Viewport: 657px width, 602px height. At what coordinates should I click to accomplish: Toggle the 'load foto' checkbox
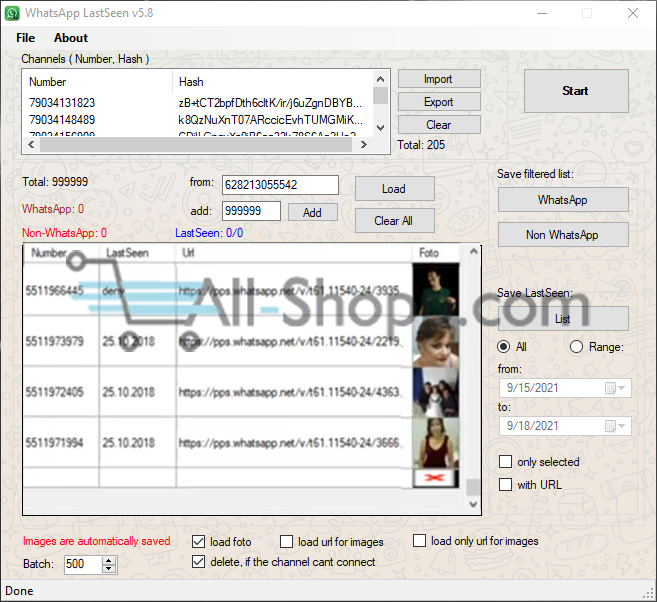(x=198, y=542)
